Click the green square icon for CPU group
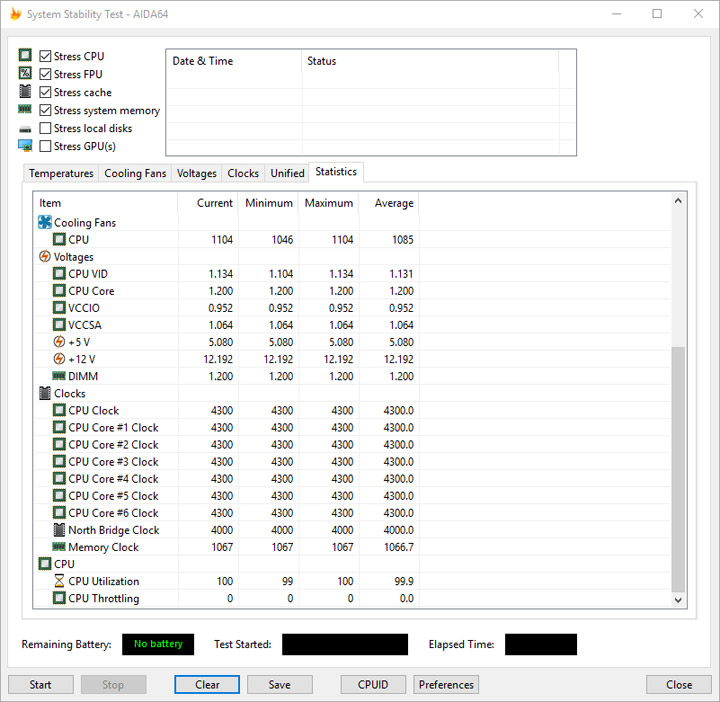Image resolution: width=720 pixels, height=702 pixels. click(45, 563)
